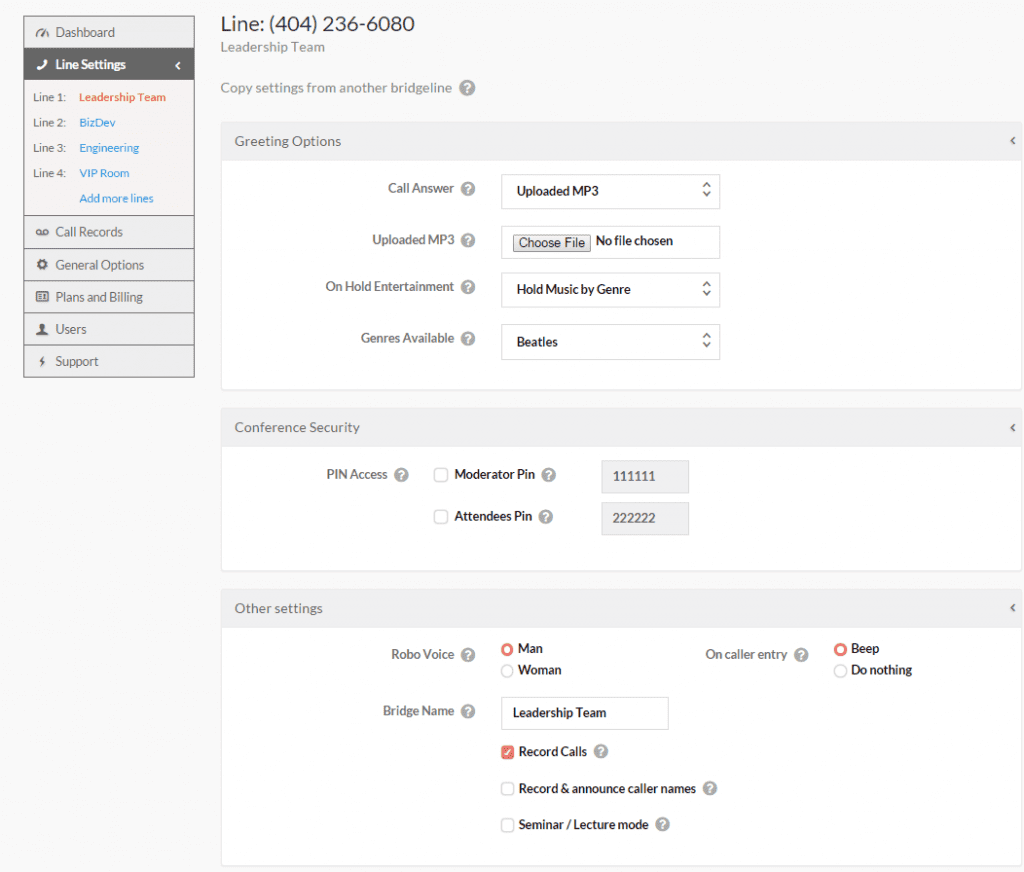Check Record & announce caller names
This screenshot has width=1024, height=872.
(x=507, y=788)
